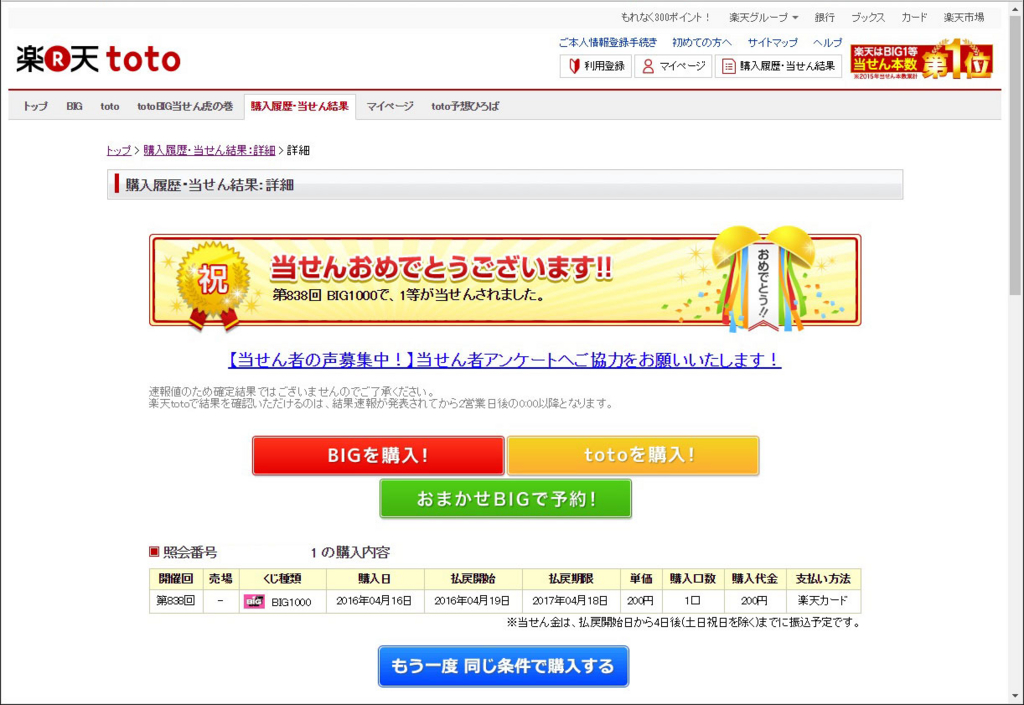The height and width of the screenshot is (705, 1024).
Task: Click the 購入履歴・当せん結果 header button
Action: pyautogui.click(x=778, y=66)
